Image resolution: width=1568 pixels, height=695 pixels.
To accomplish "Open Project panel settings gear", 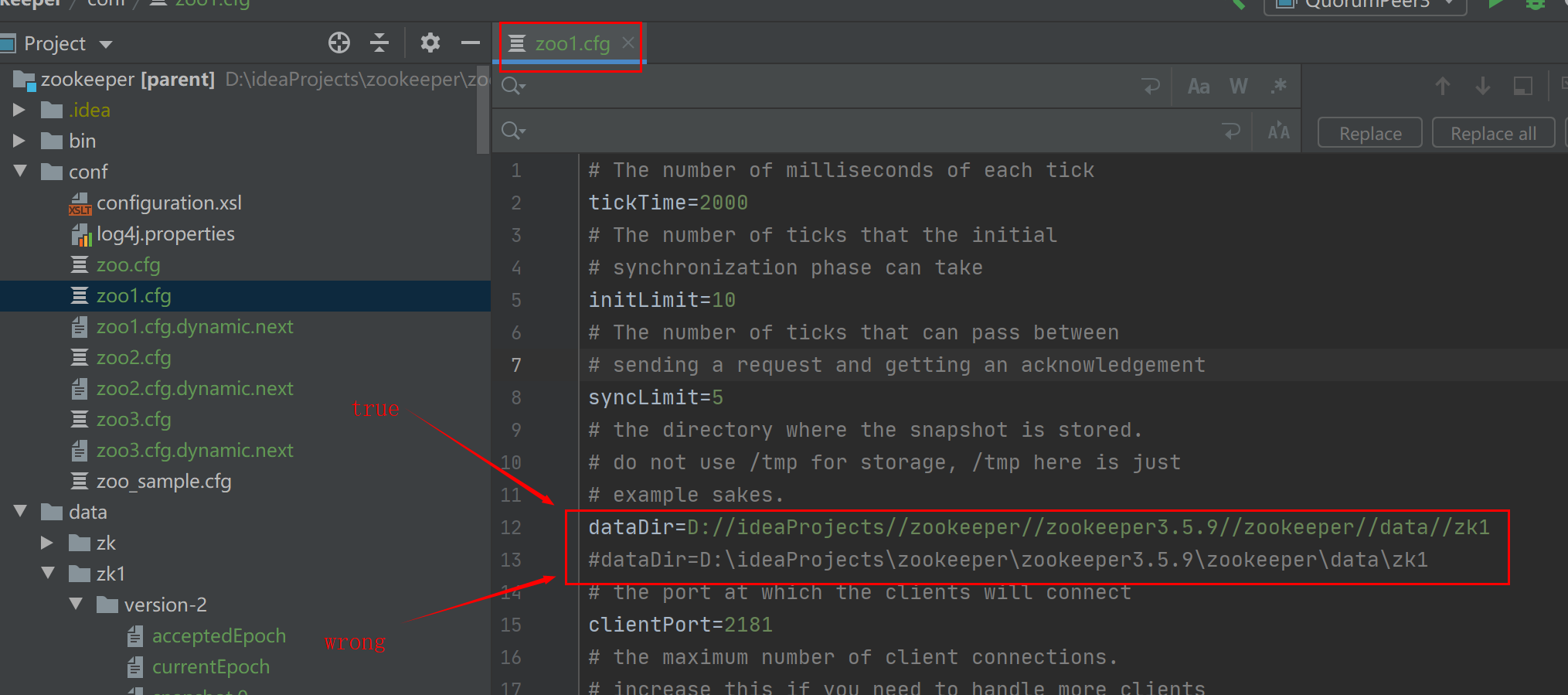I will (430, 43).
